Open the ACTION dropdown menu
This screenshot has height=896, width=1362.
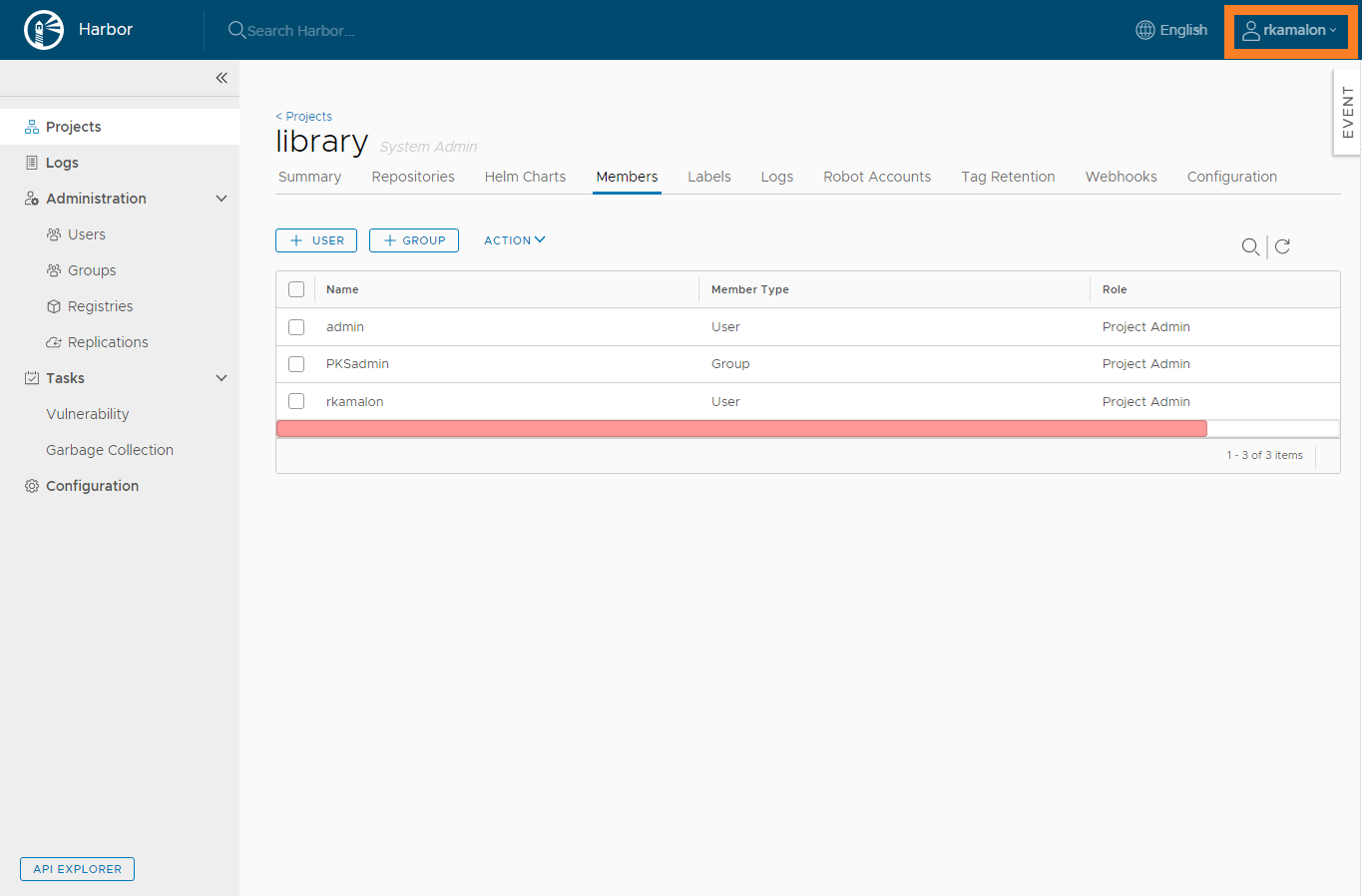[x=514, y=240]
